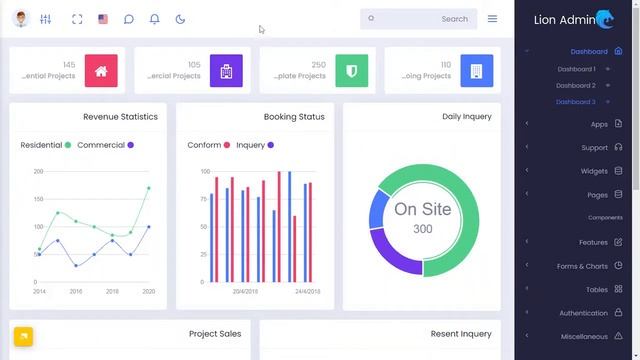Toggle sidebar with hamburger menu
This screenshot has height=360, width=640.
click(492, 19)
